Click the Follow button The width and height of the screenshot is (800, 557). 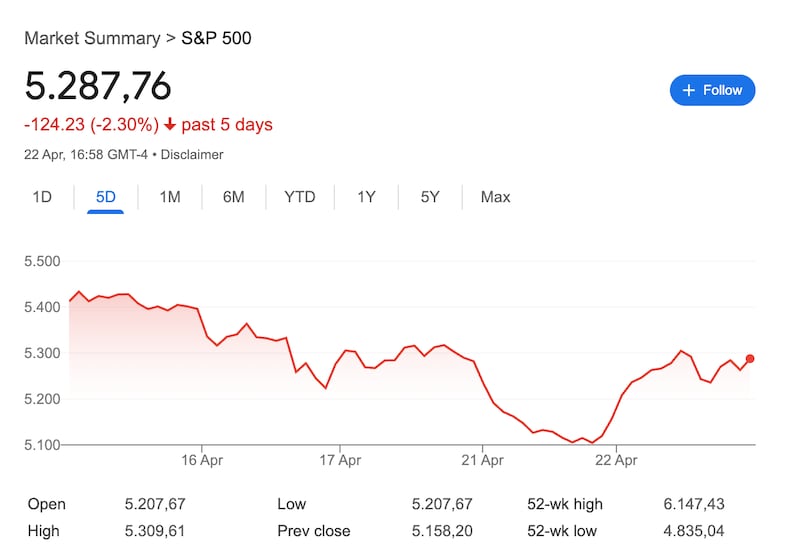point(712,90)
